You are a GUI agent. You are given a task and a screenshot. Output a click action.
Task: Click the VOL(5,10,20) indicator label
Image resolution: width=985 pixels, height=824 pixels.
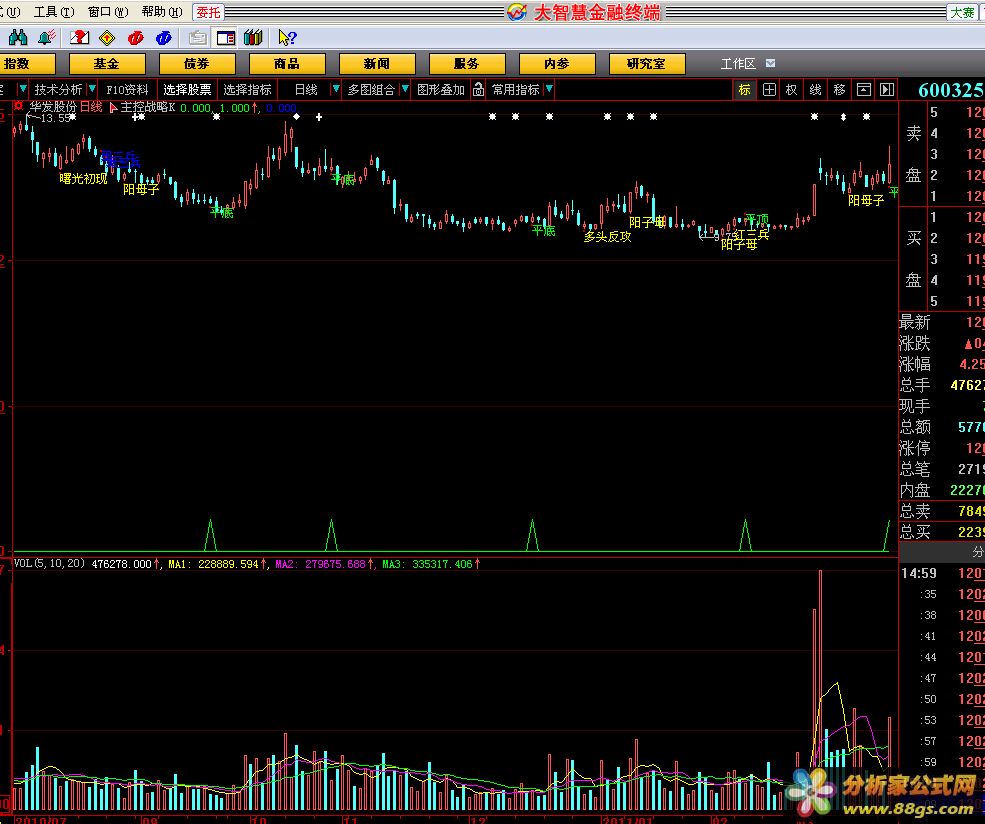pyautogui.click(x=49, y=563)
